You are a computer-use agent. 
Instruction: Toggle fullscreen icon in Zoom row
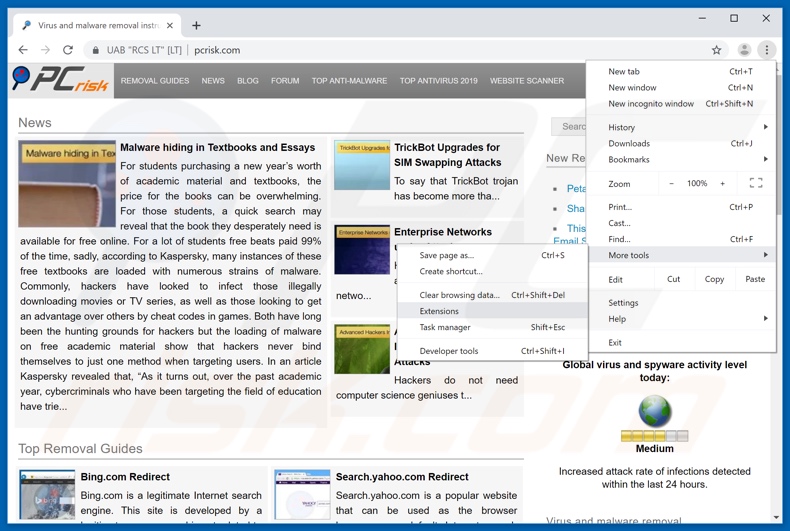coord(756,183)
